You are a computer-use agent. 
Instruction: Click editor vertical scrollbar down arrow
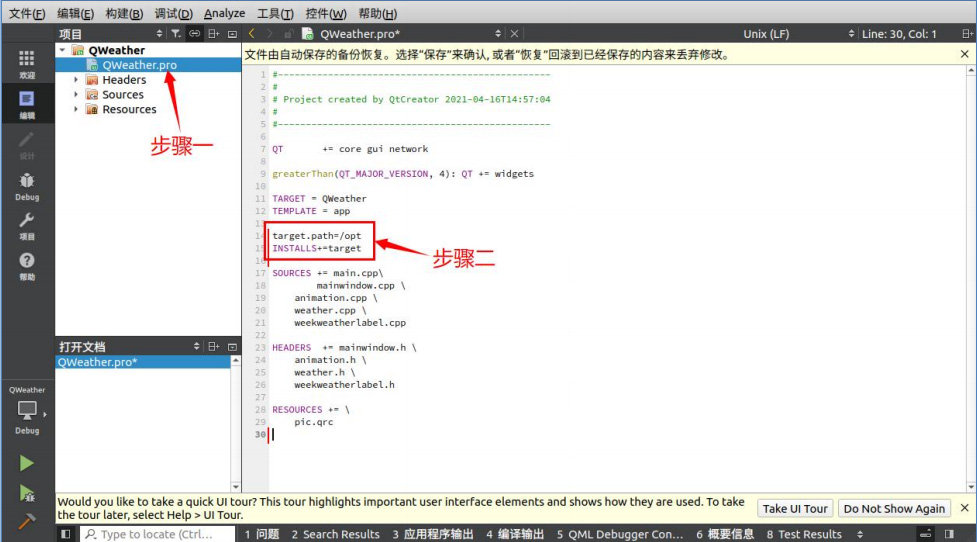[971, 487]
